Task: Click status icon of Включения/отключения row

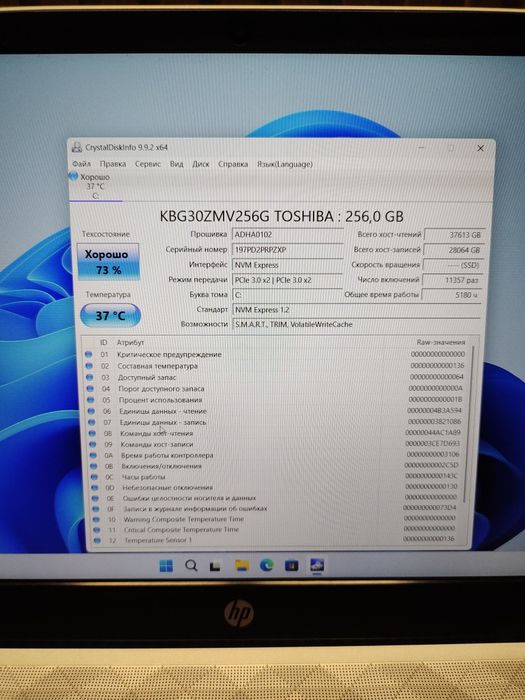Action: point(94,466)
